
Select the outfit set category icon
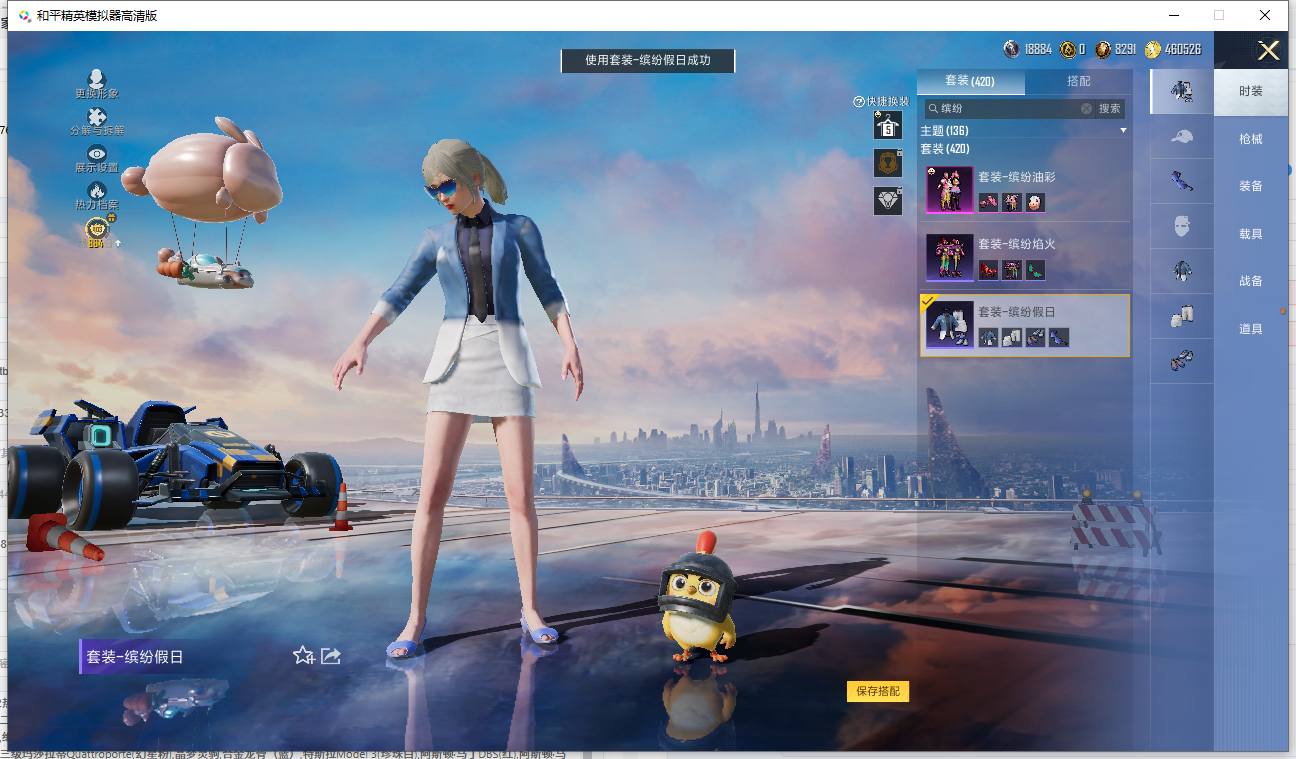(1181, 91)
